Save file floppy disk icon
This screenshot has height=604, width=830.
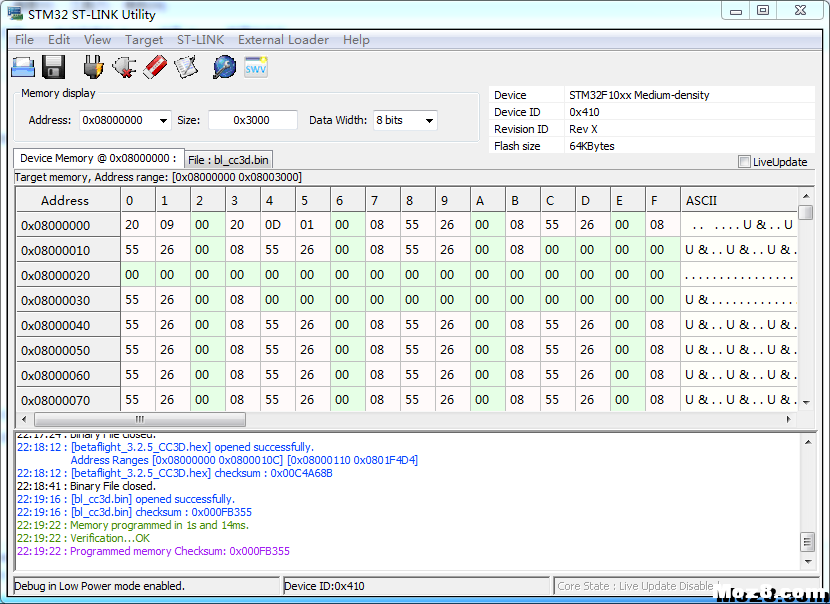tap(53, 67)
